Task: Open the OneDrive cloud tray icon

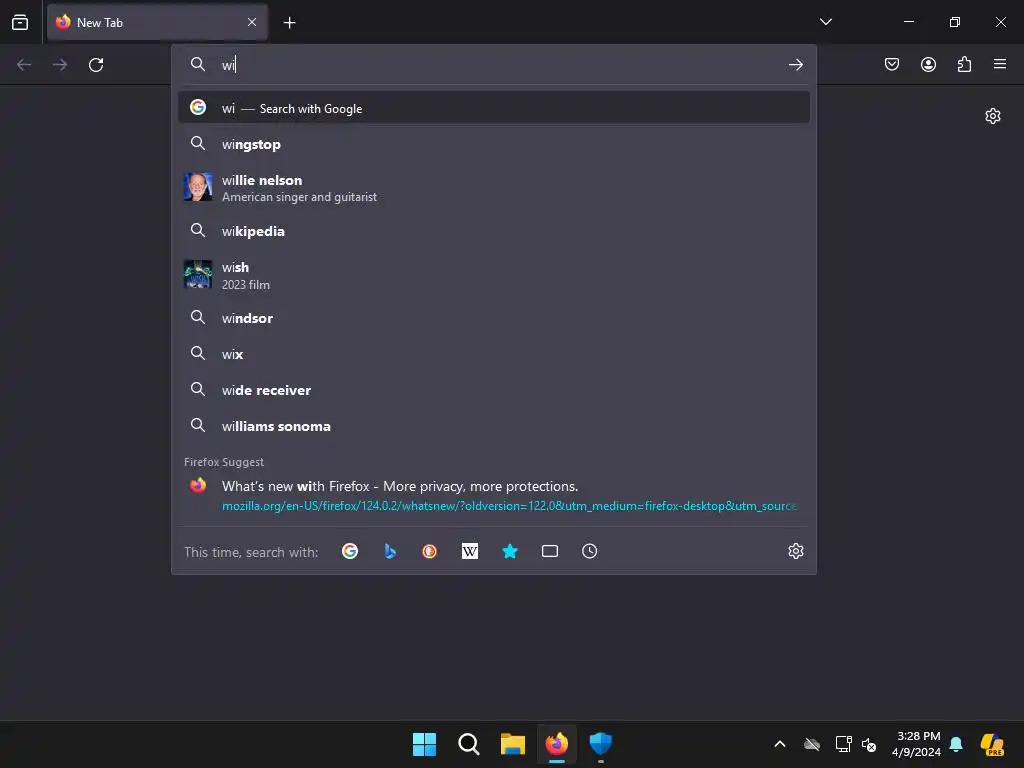Action: click(x=812, y=744)
